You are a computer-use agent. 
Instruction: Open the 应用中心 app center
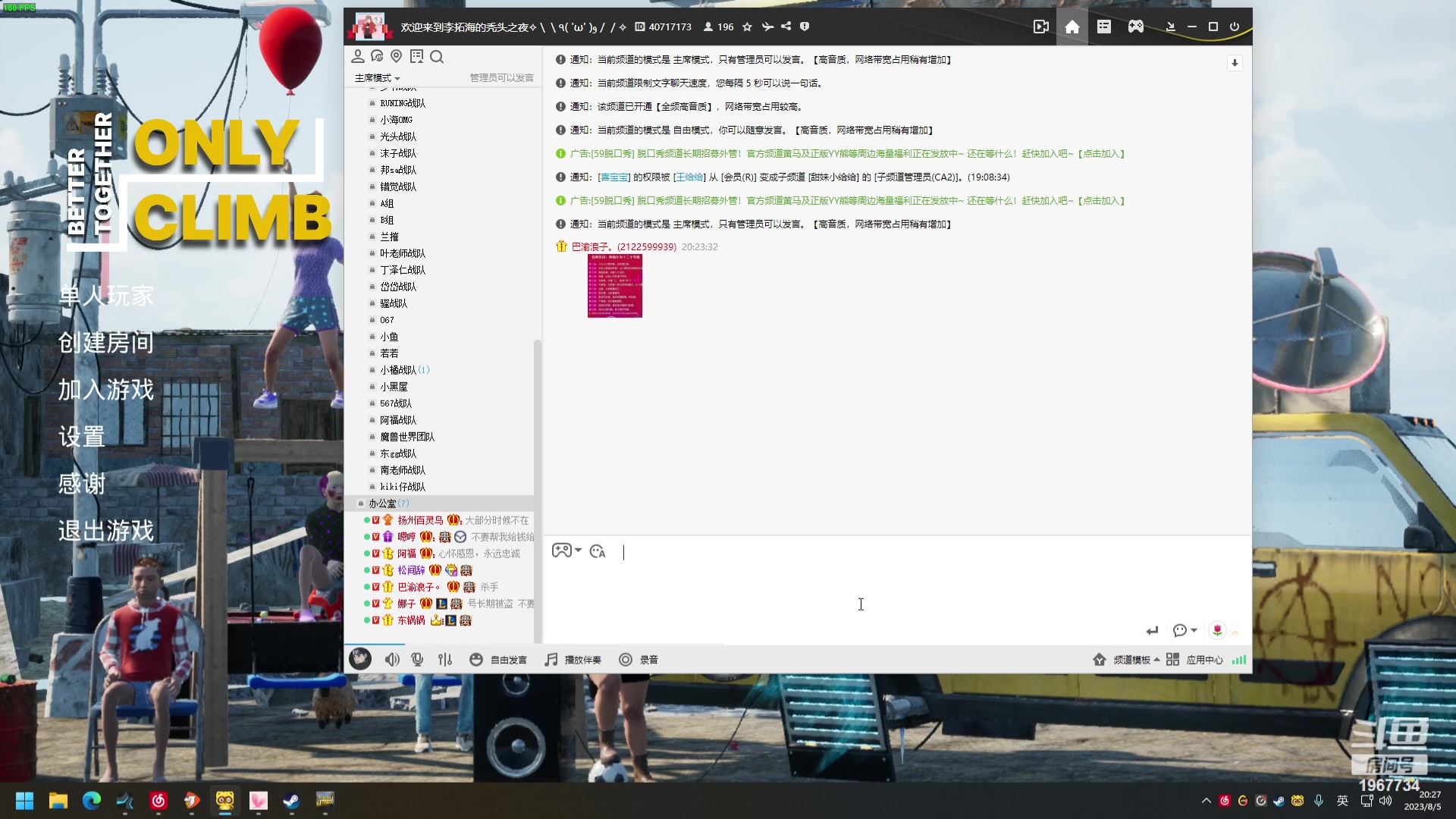pyautogui.click(x=1194, y=660)
